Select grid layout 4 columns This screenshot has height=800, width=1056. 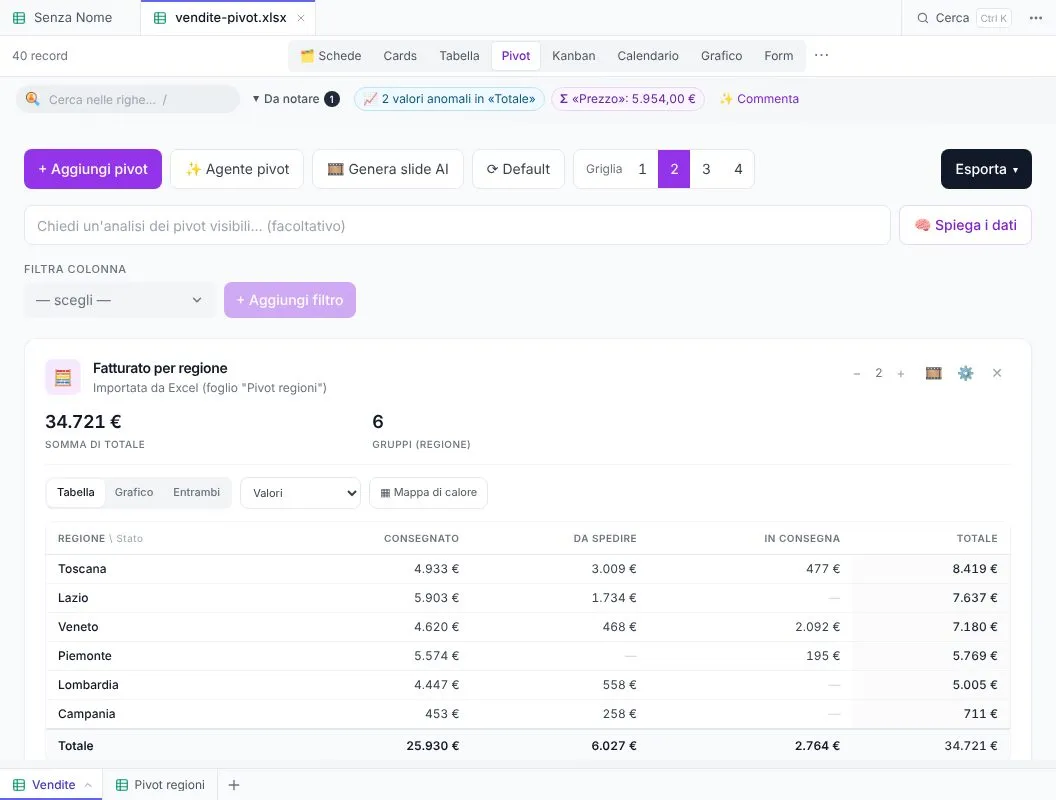click(738, 169)
